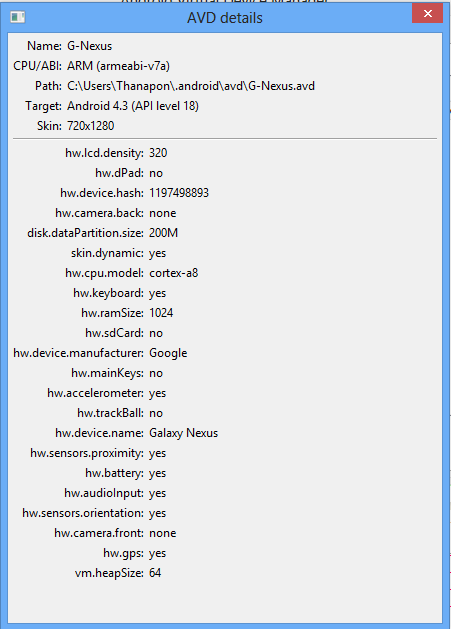
Task: Click the hw.battery value yes
Action: coord(157,473)
